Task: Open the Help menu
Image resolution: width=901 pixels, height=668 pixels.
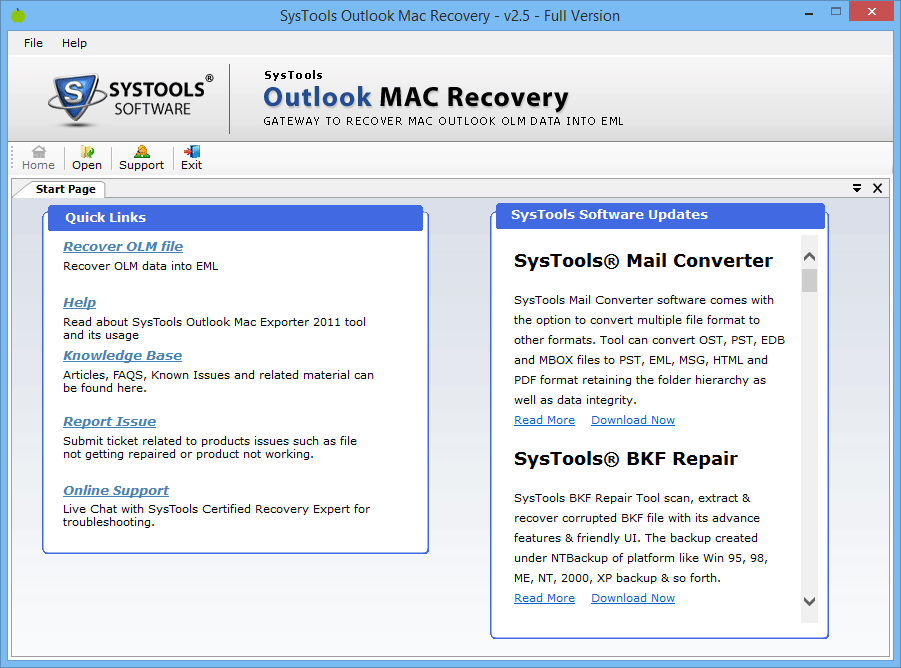Action: pyautogui.click(x=74, y=43)
